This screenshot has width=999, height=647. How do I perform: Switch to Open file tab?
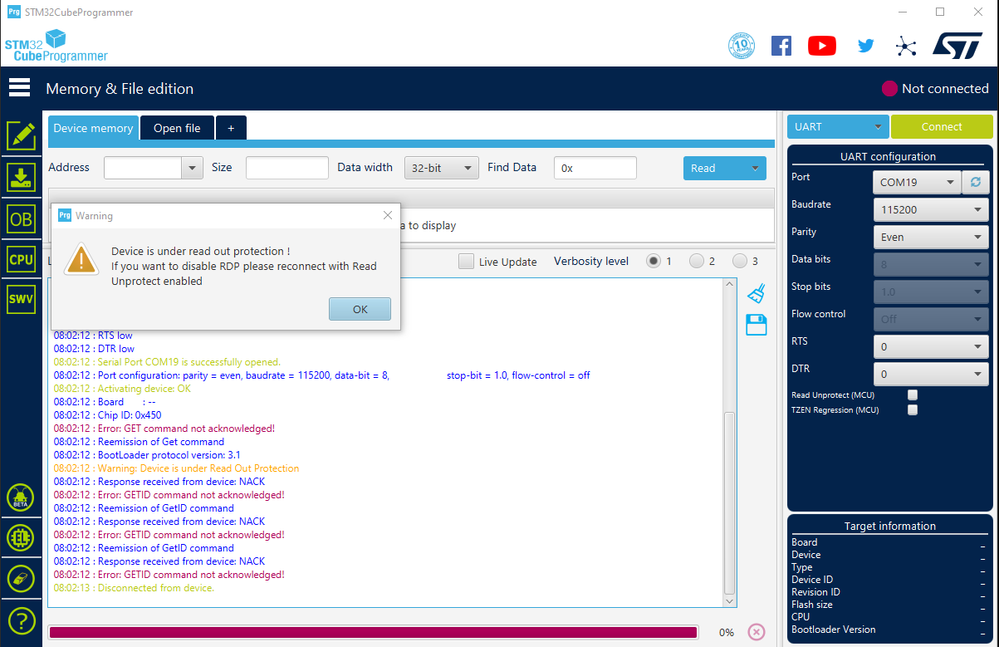[177, 128]
